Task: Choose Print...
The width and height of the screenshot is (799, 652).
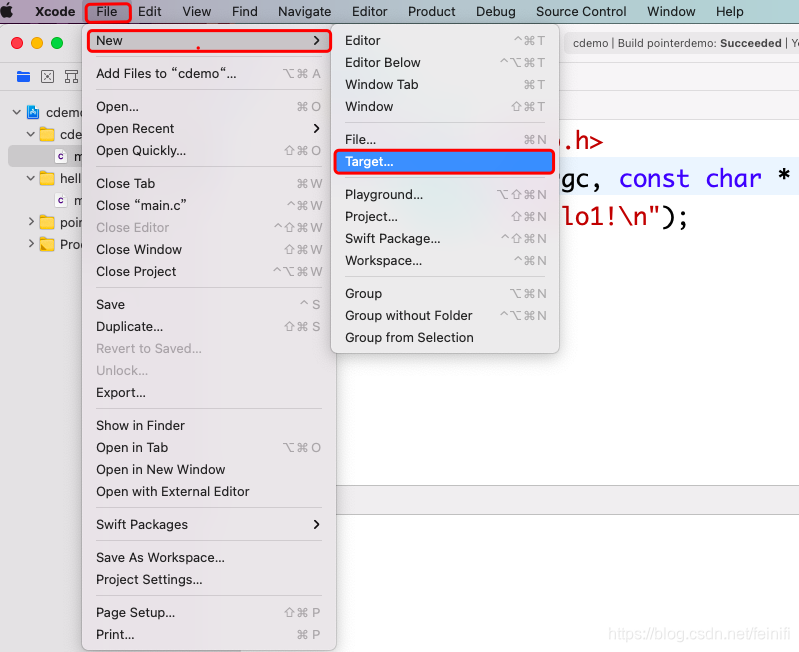Action: [x=209, y=635]
